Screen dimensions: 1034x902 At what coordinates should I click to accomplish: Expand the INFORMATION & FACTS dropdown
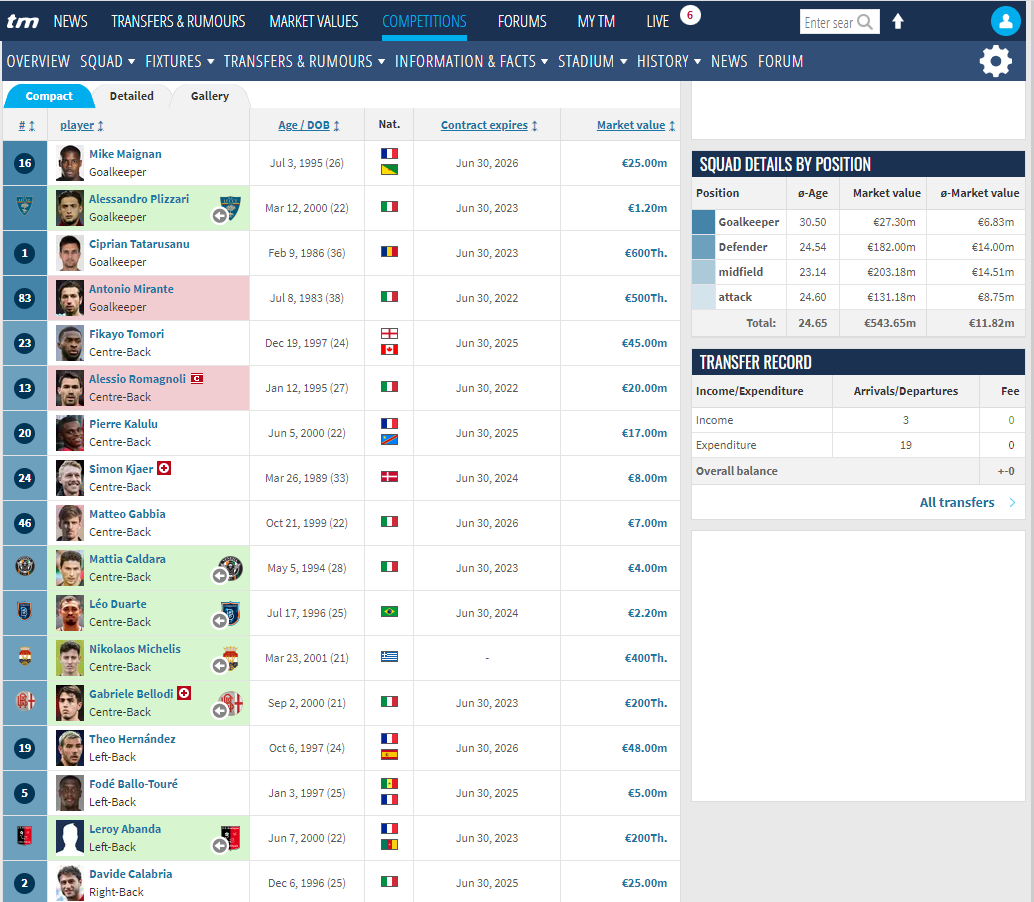coord(471,61)
